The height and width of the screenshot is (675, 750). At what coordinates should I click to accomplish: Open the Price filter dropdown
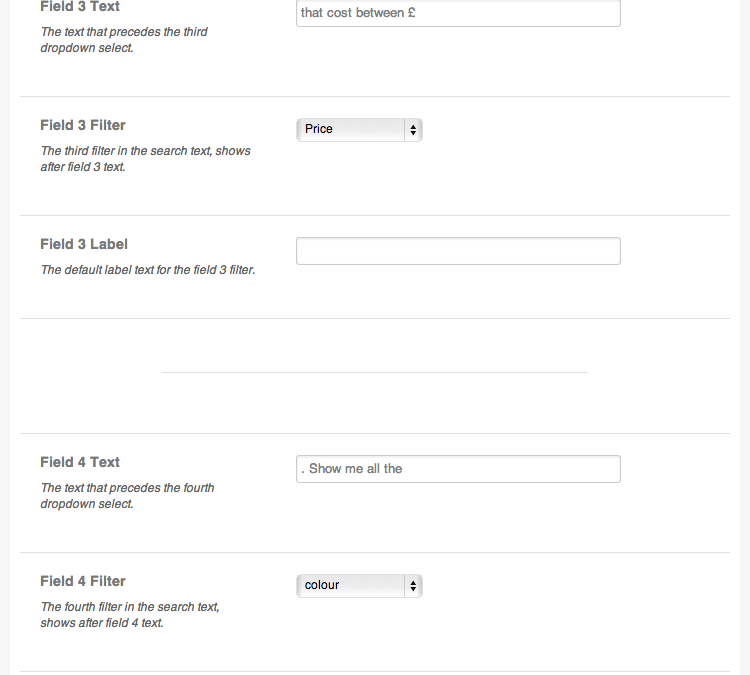[x=359, y=130]
